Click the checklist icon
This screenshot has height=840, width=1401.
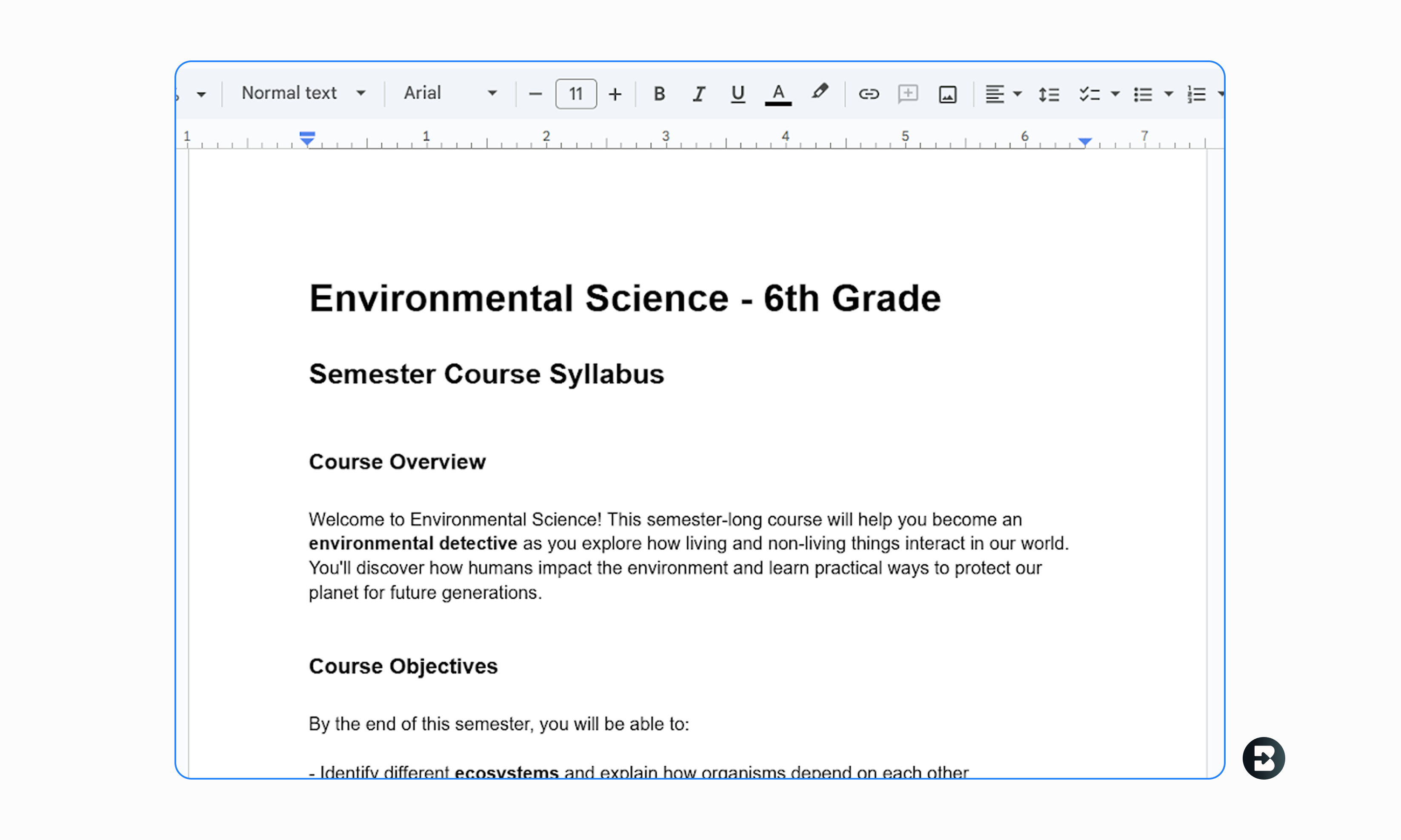tap(1089, 94)
